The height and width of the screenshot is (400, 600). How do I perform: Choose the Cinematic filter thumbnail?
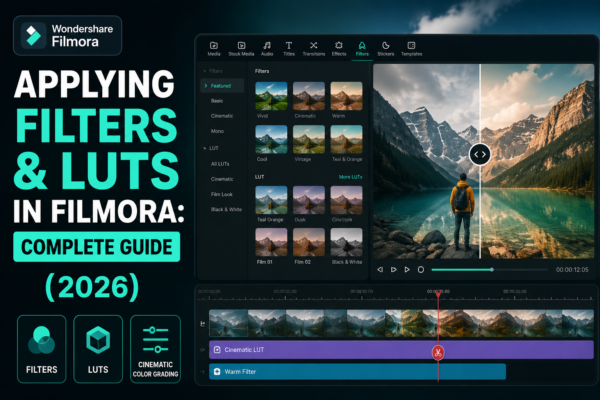coord(309,96)
